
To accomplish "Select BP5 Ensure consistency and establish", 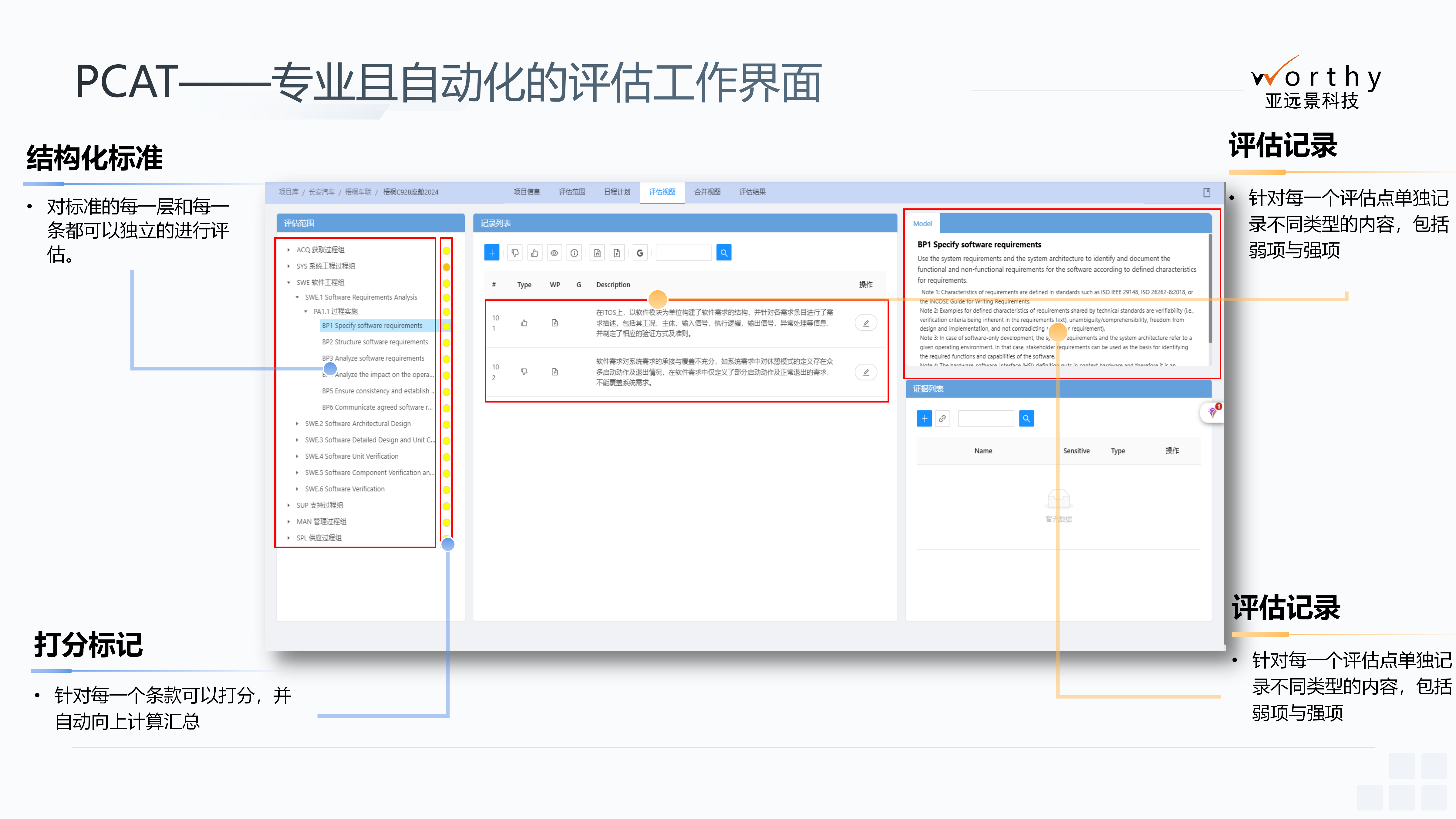I will click(x=378, y=391).
